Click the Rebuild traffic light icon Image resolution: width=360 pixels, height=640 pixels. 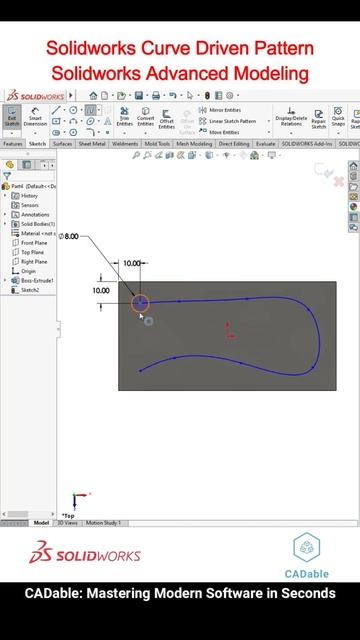tap(207, 96)
